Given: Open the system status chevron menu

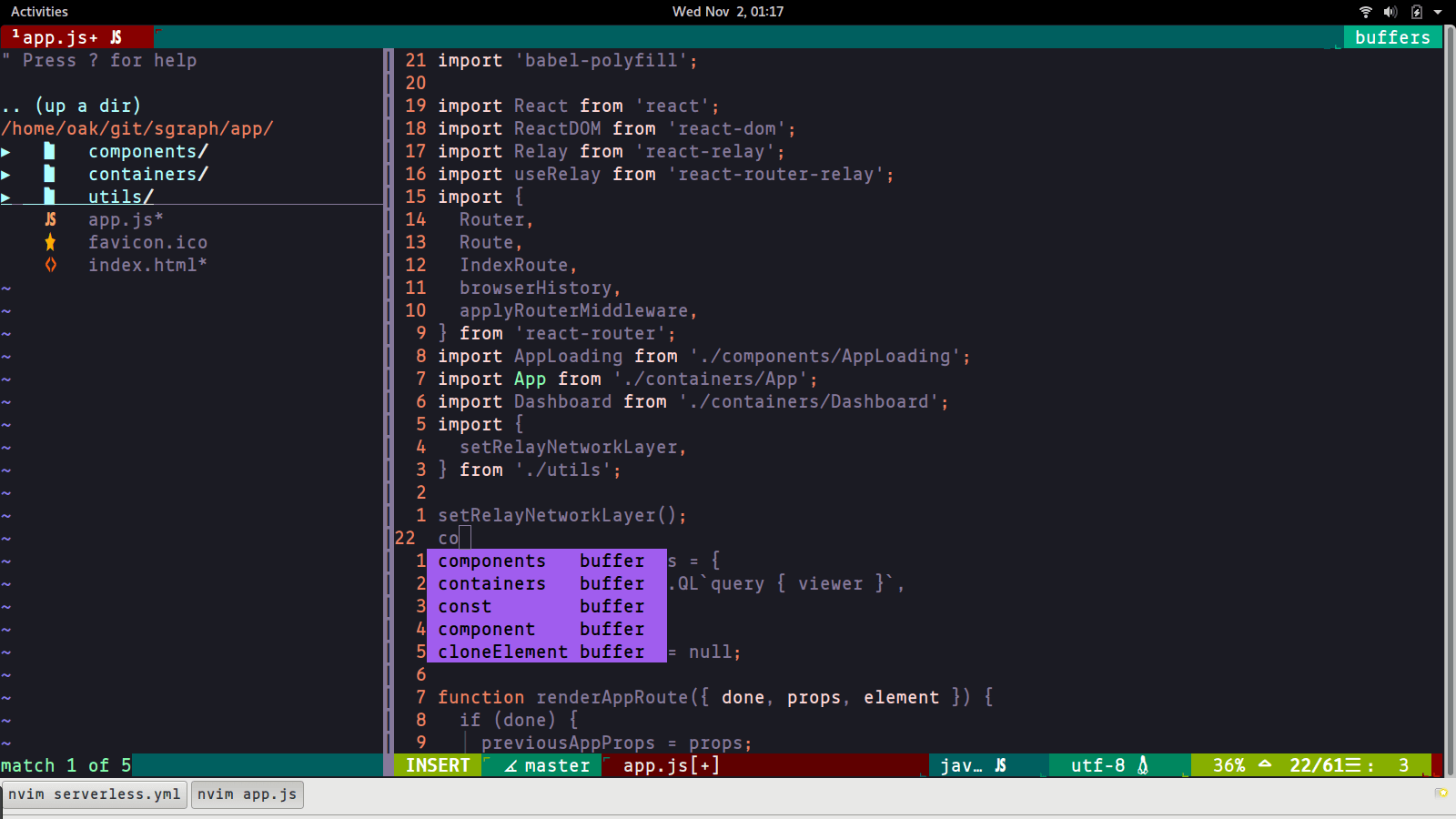Looking at the screenshot, I should [1436, 12].
